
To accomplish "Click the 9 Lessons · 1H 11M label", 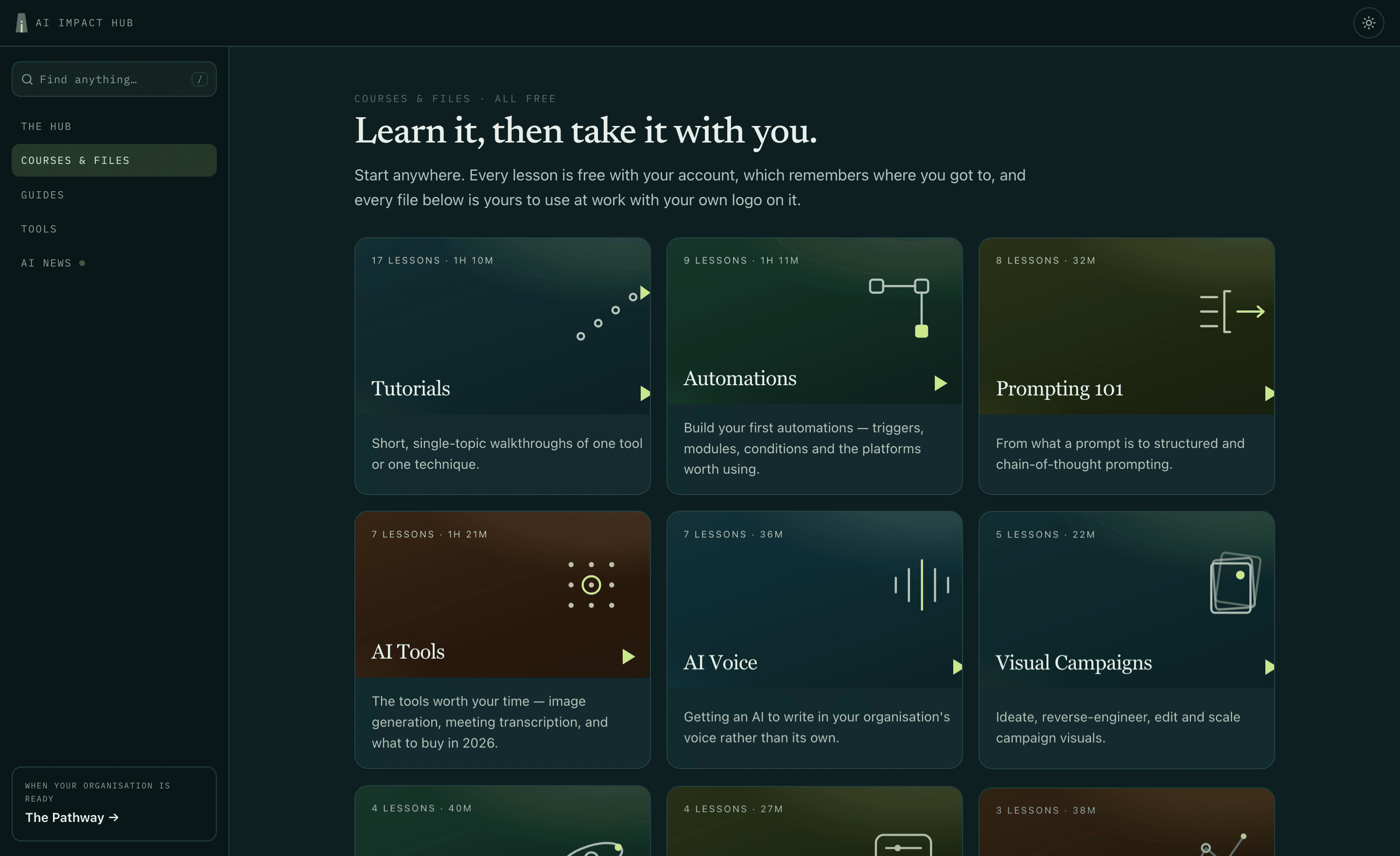I will coord(741,260).
